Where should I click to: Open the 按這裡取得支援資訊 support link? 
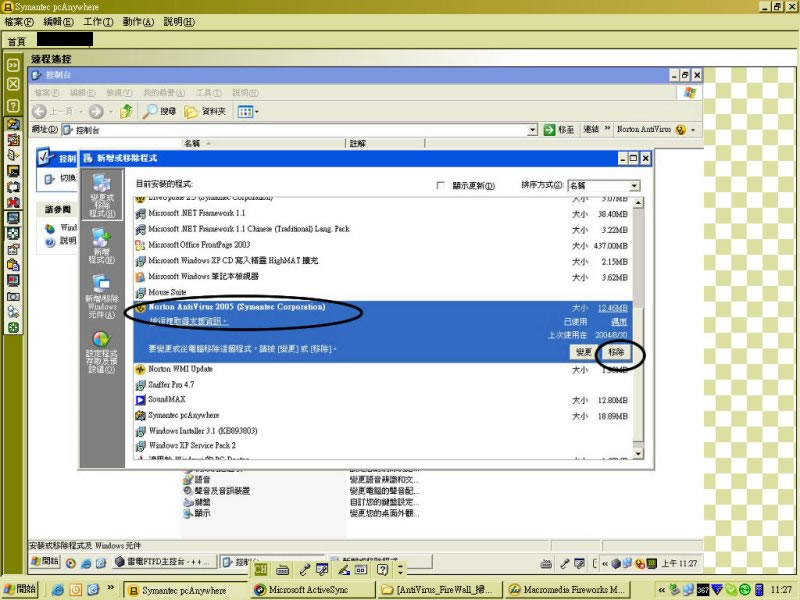click(188, 321)
